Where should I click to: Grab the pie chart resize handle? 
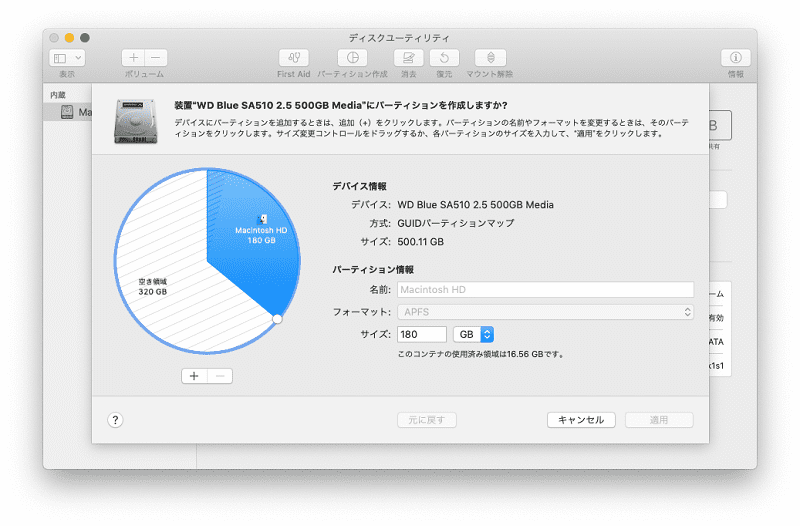pyautogui.click(x=277, y=319)
